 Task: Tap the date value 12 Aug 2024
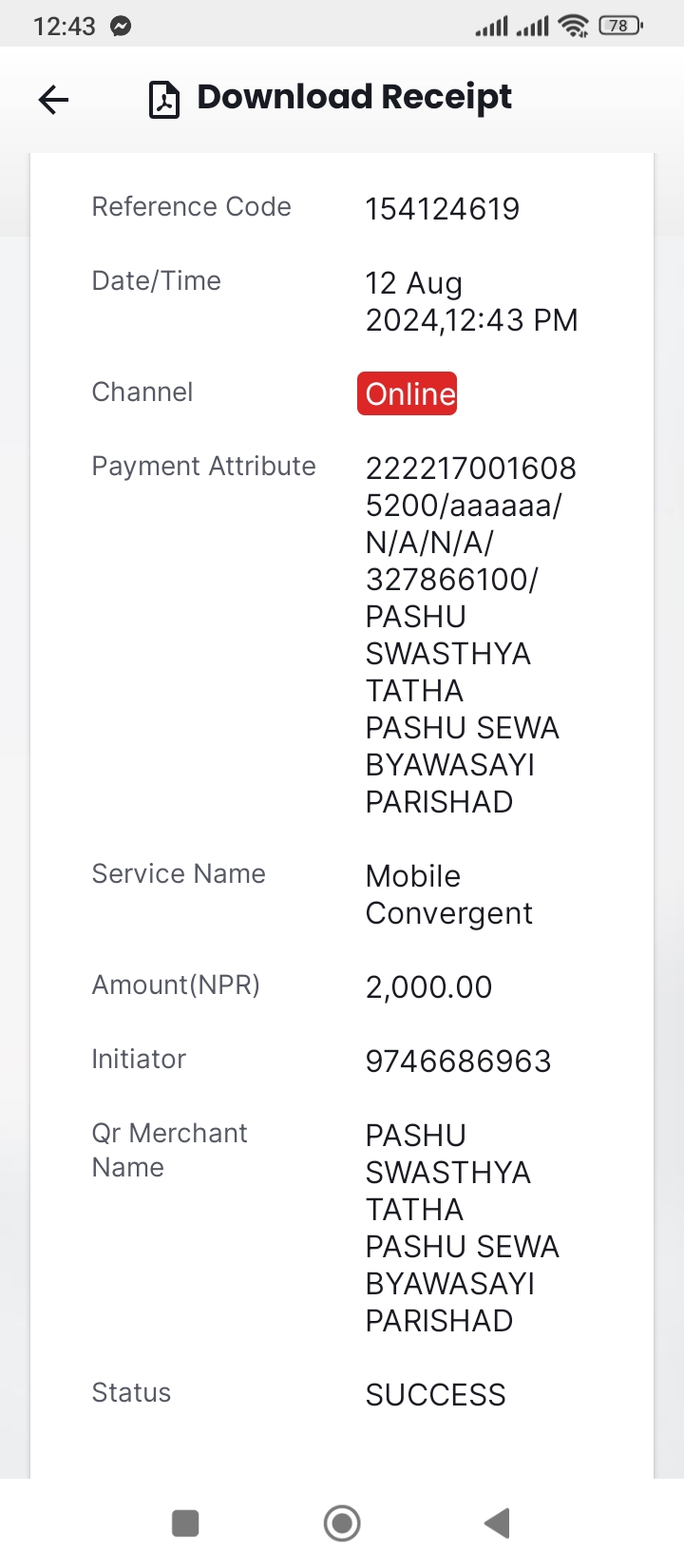(x=414, y=301)
